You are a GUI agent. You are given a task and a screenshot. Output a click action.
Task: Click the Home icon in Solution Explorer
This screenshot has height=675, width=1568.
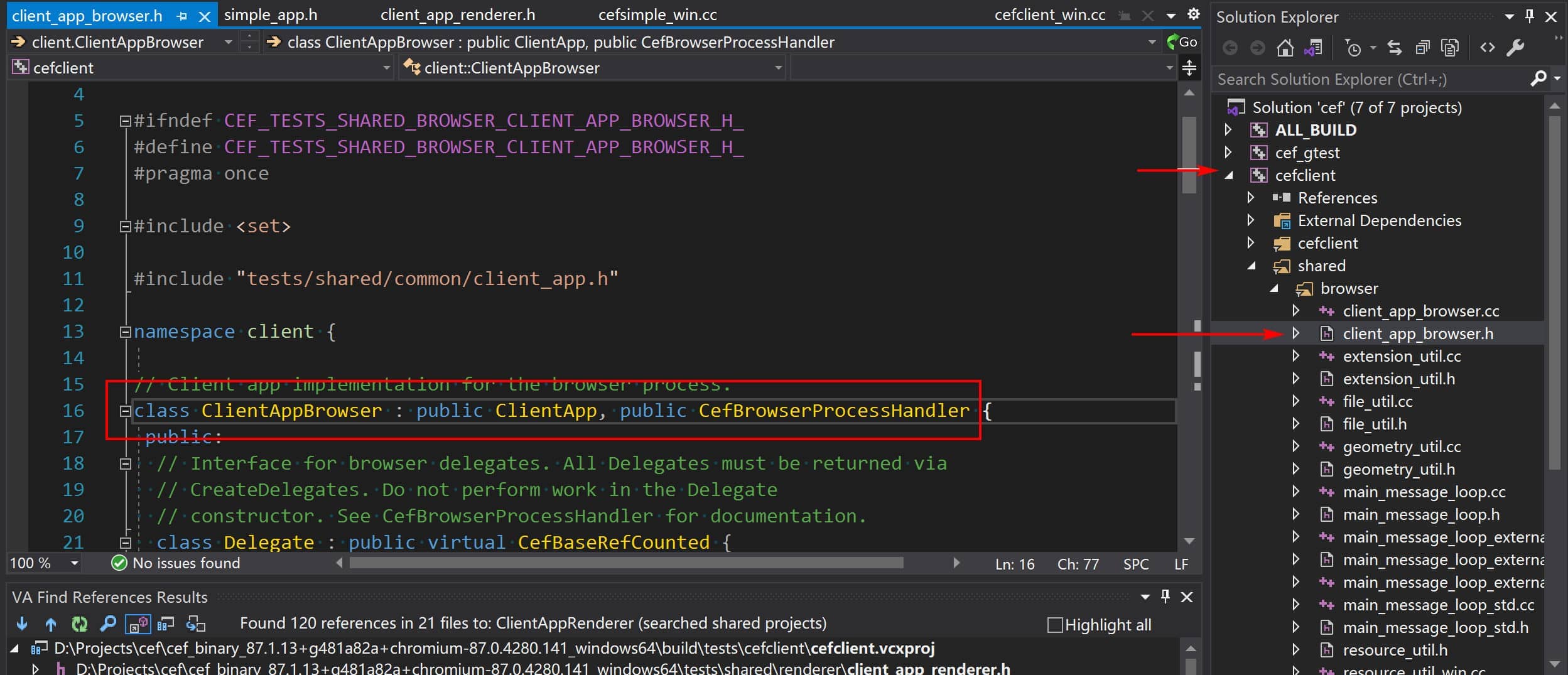(x=1285, y=48)
